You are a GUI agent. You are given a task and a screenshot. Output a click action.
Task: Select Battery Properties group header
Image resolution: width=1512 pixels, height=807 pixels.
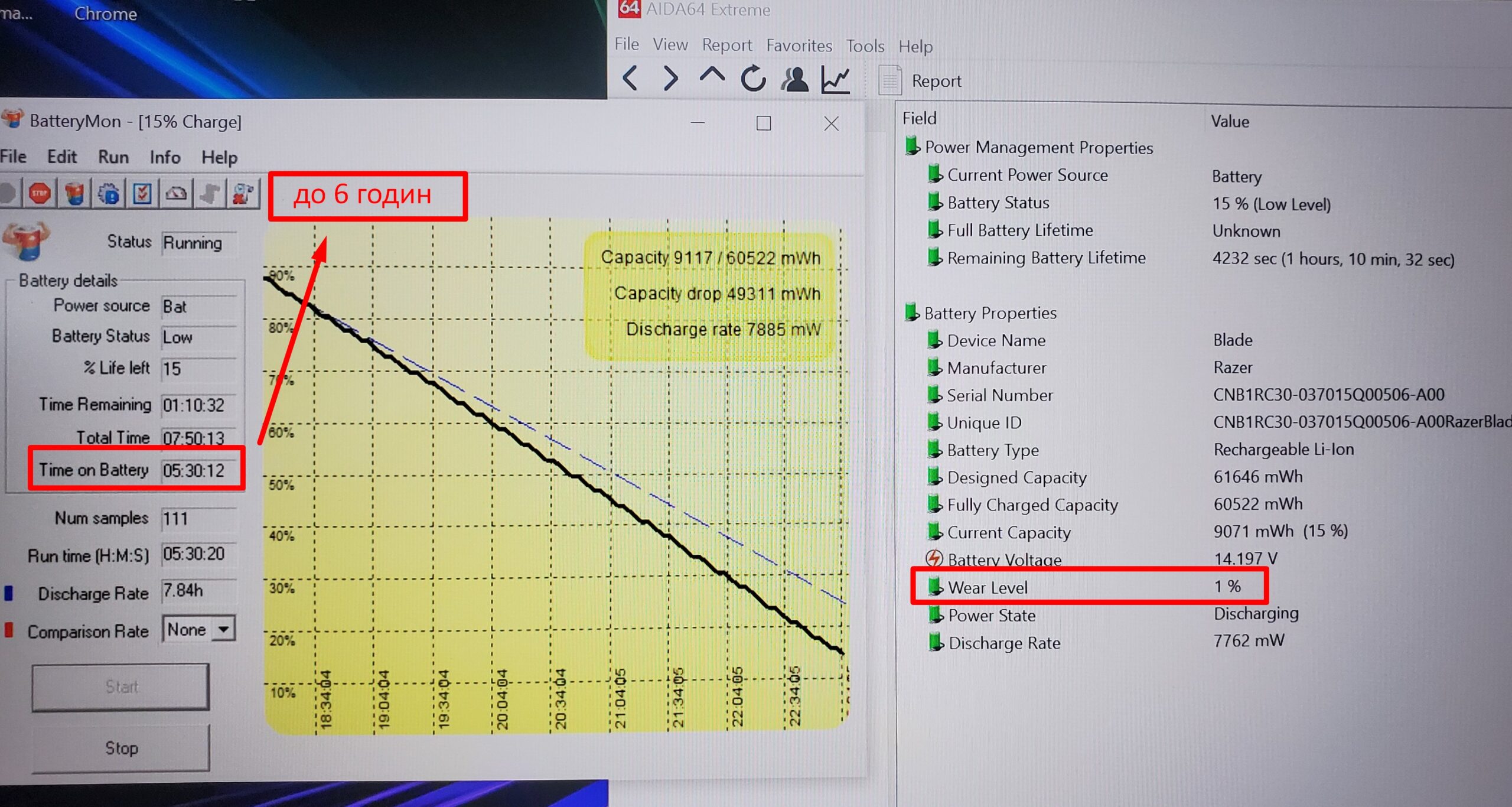pyautogui.click(x=990, y=313)
